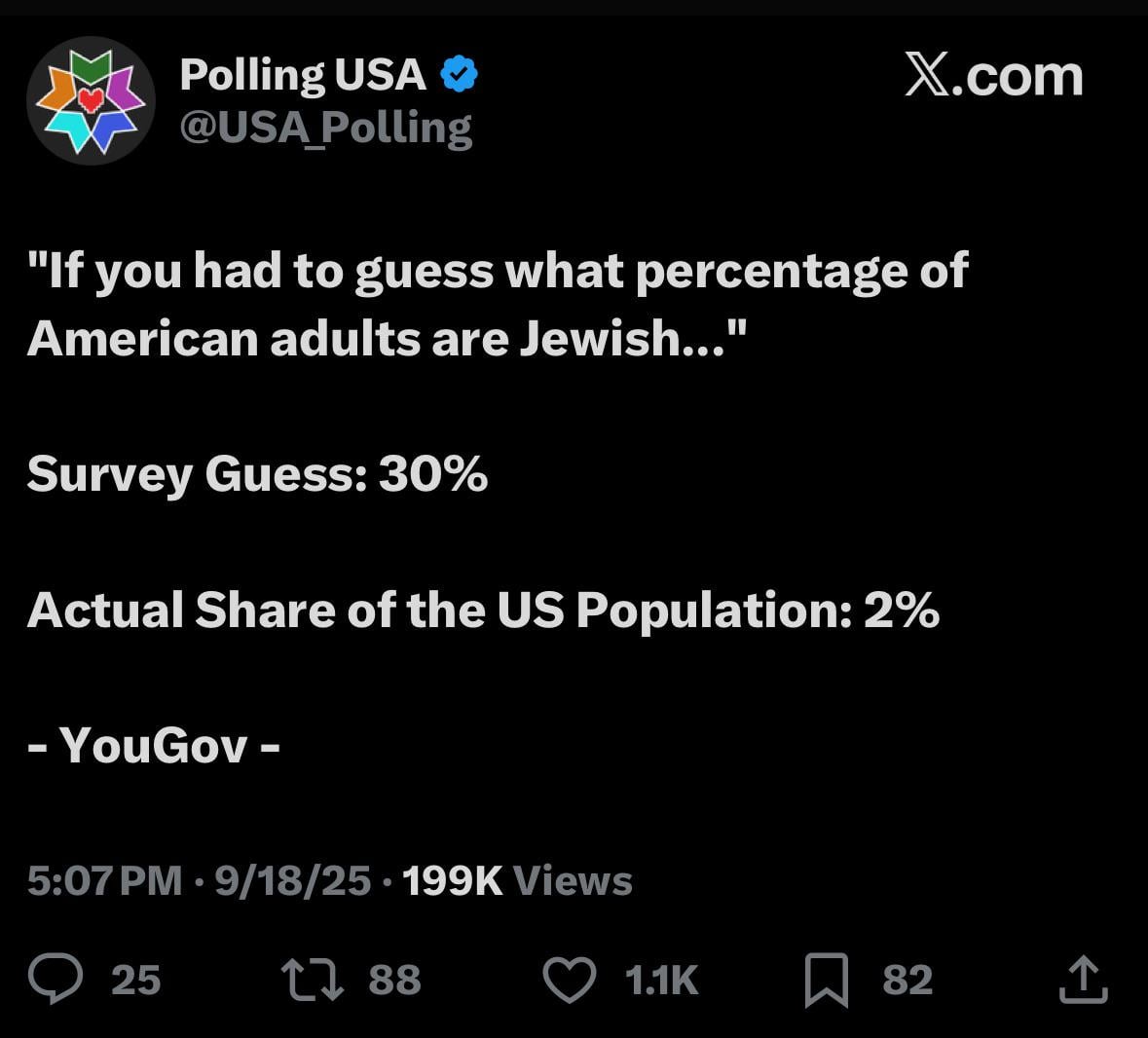Click the 1.1K likes count
1148x1038 pixels.
(661, 980)
